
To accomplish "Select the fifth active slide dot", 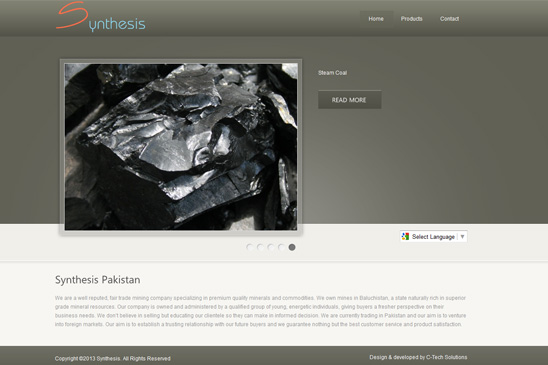I will click(292, 247).
